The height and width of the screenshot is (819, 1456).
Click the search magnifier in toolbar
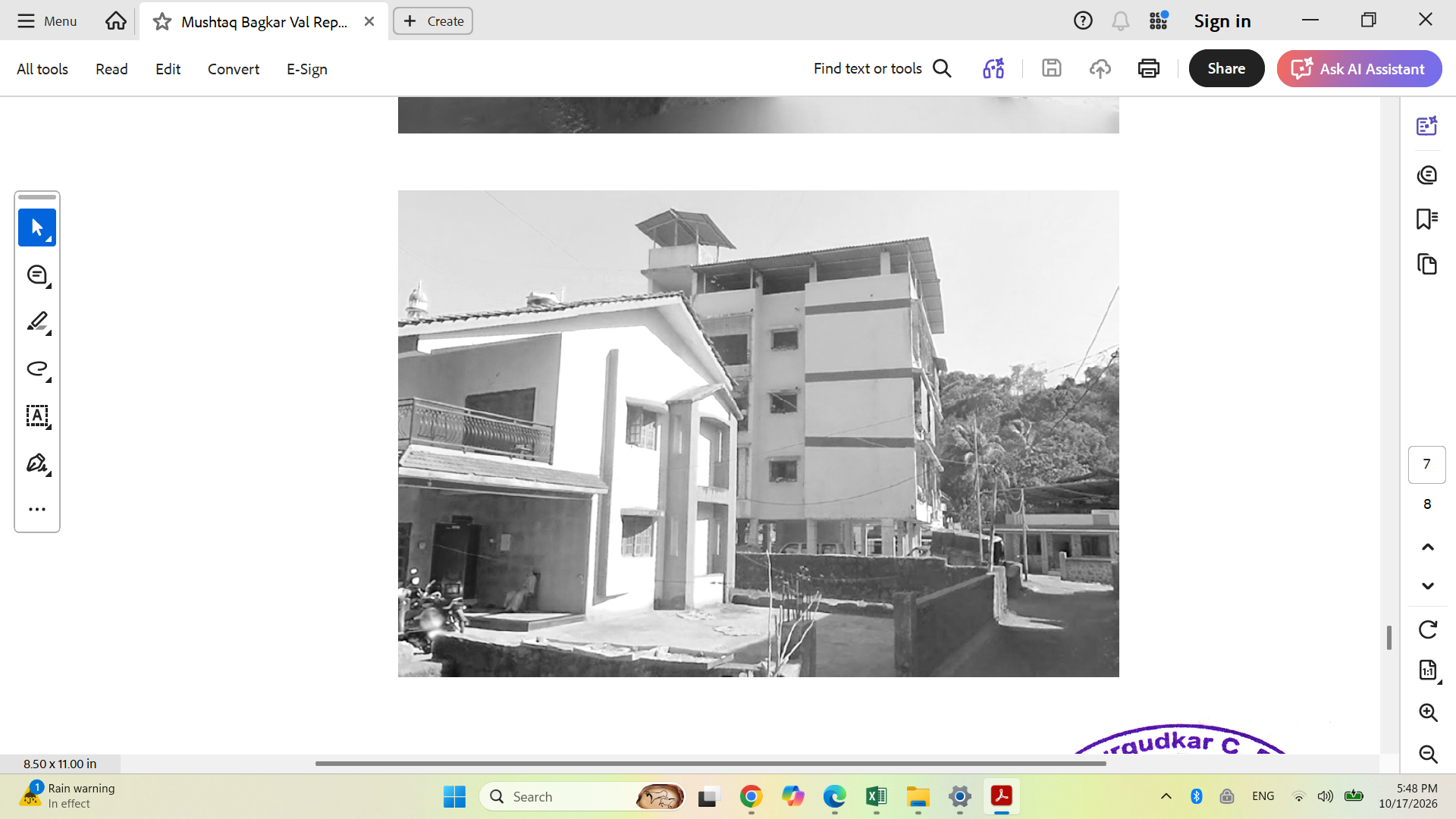click(942, 69)
